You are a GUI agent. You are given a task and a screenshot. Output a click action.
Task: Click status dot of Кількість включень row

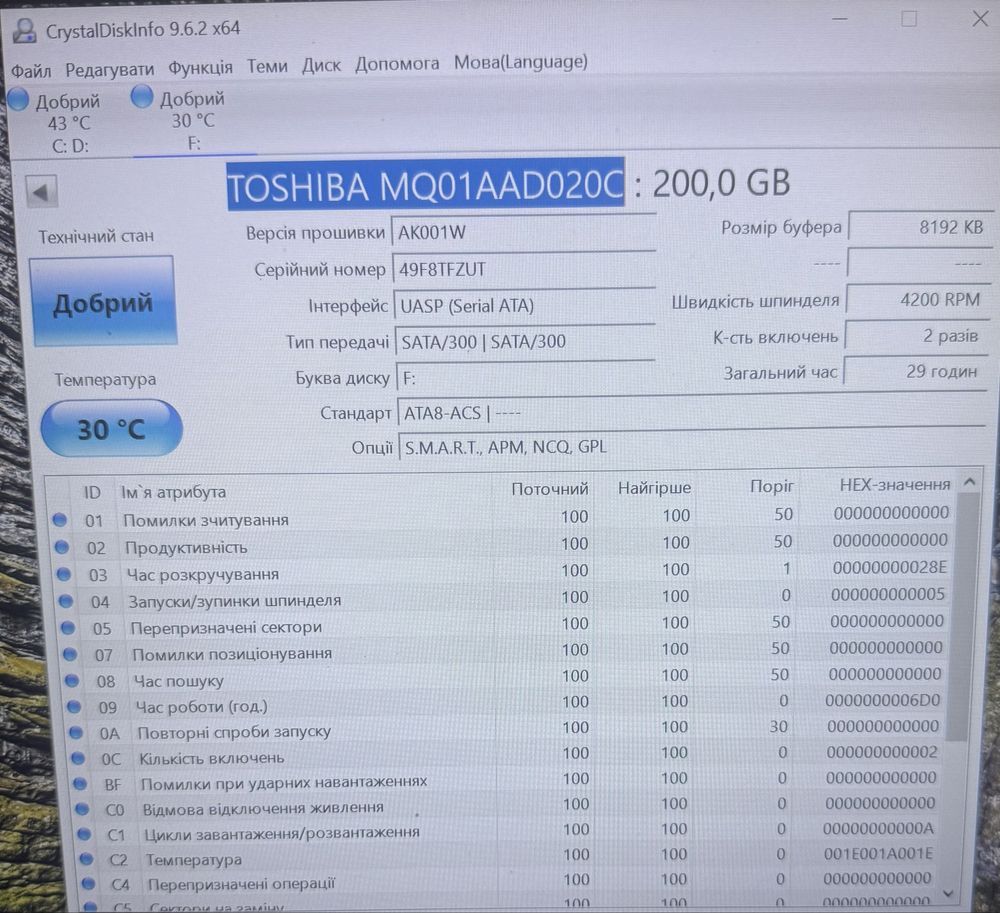coord(78,758)
